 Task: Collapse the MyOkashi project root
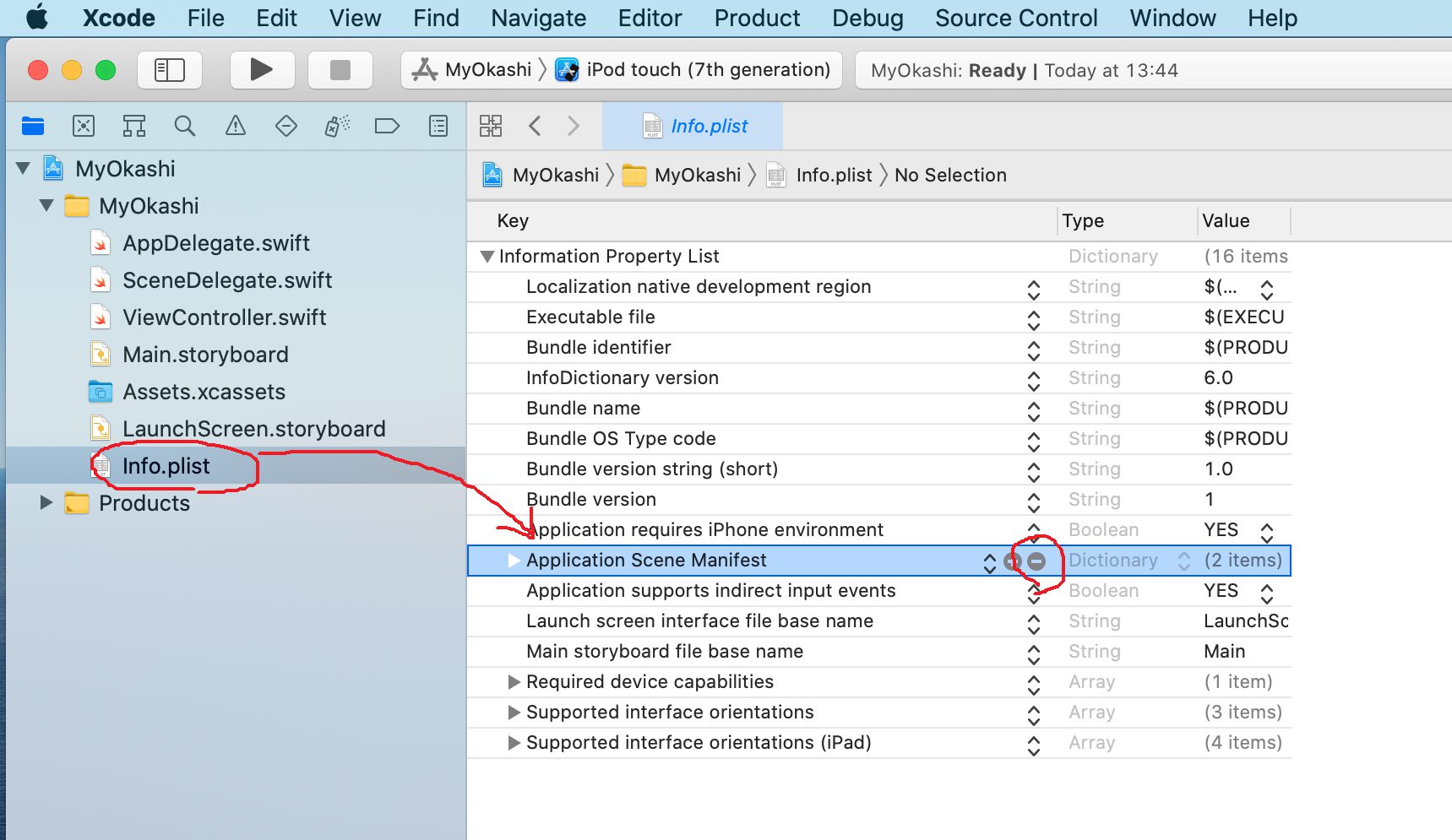(x=24, y=168)
